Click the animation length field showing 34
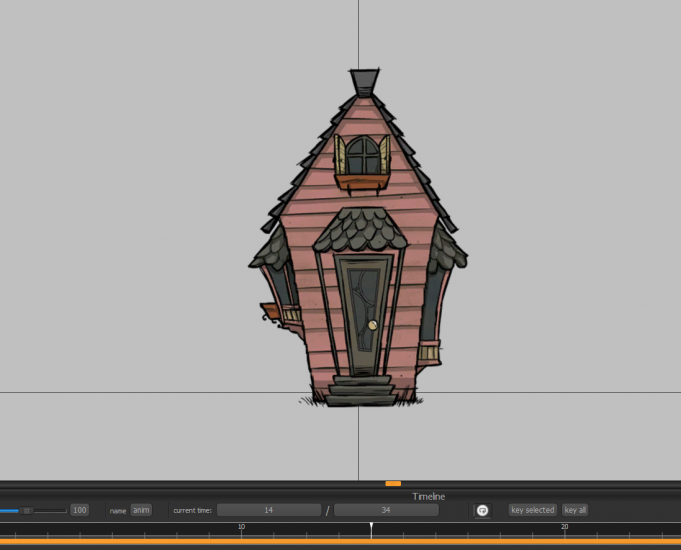The image size is (681, 550). click(x=386, y=510)
